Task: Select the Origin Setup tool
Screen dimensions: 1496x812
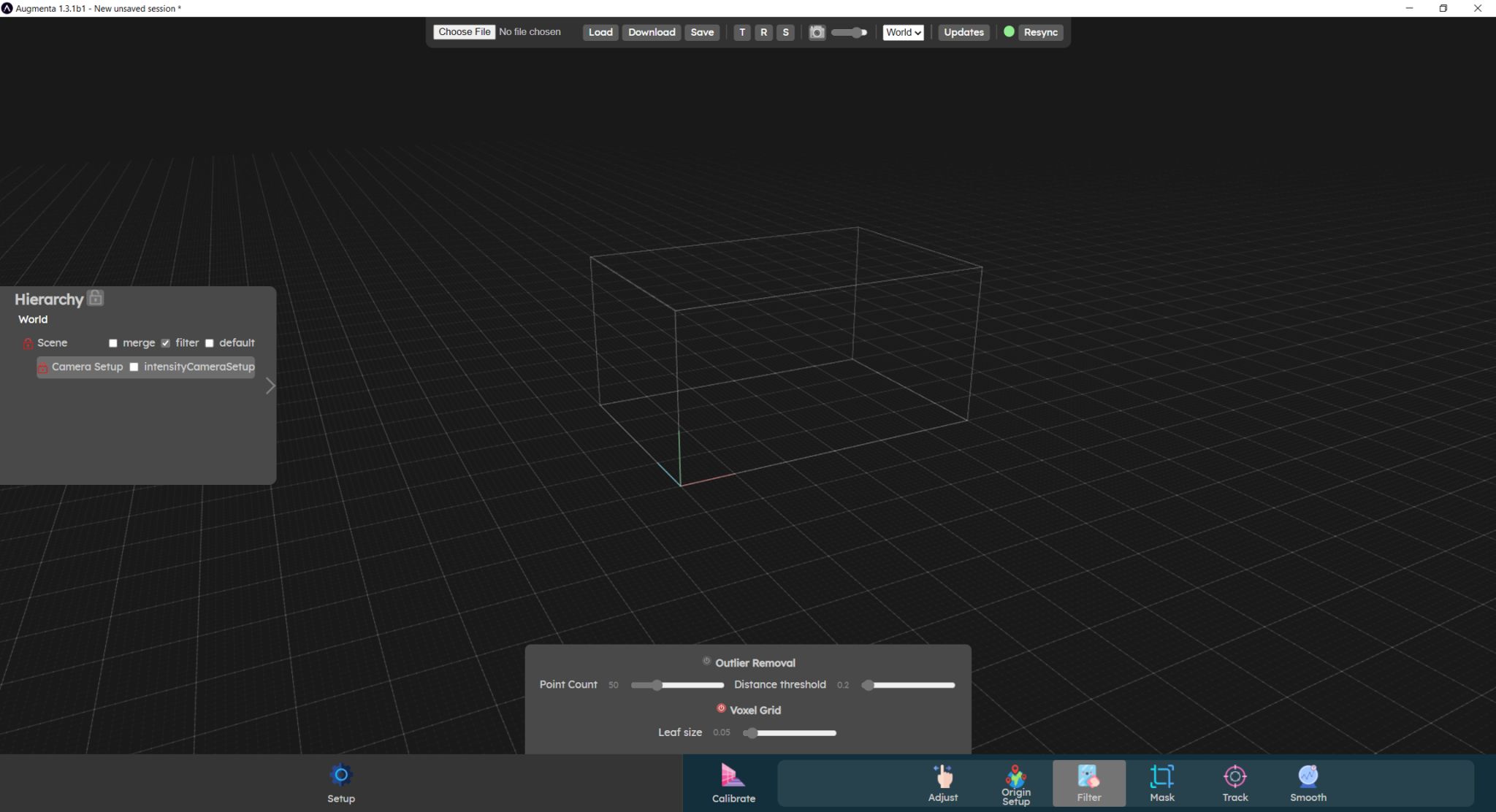Action: pos(1016,783)
